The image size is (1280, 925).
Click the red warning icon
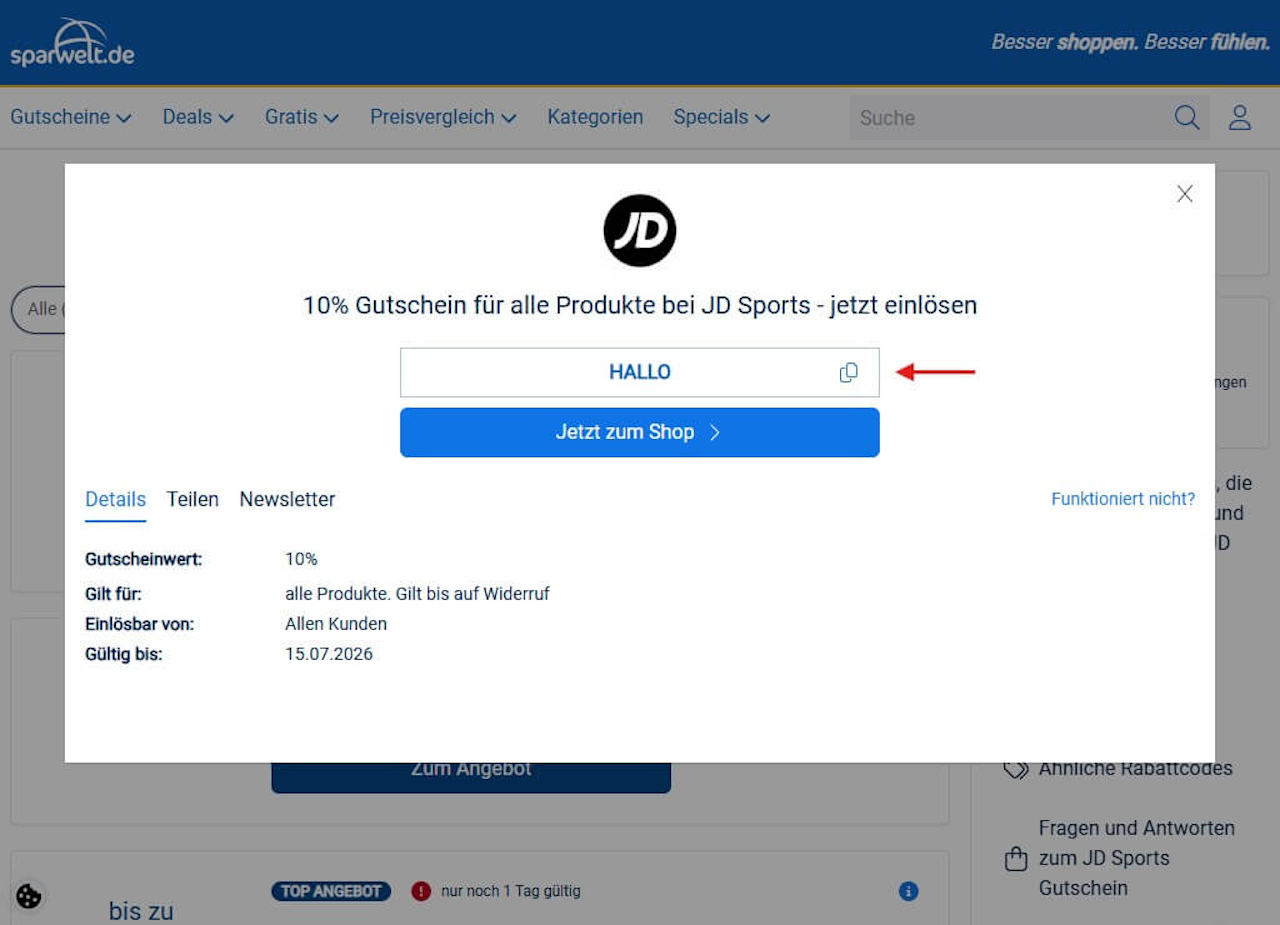point(421,891)
